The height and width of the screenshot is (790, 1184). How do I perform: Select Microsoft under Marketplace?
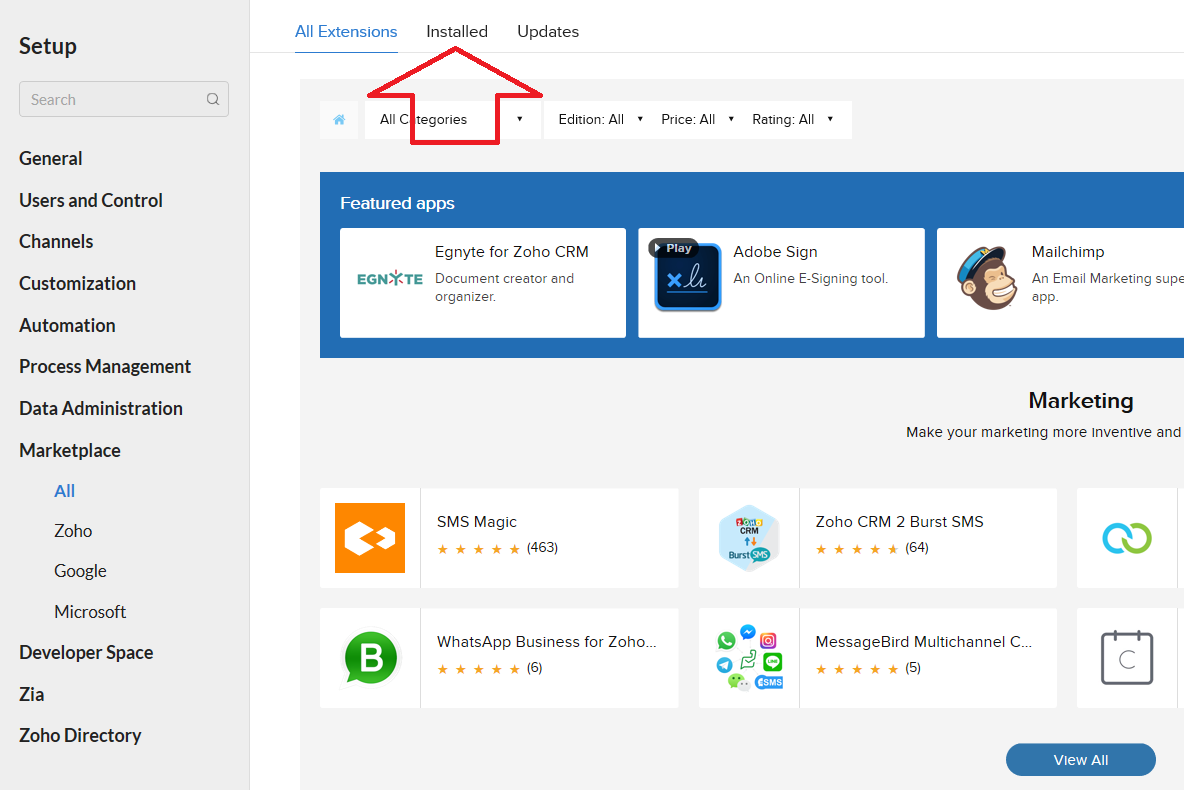(90, 612)
